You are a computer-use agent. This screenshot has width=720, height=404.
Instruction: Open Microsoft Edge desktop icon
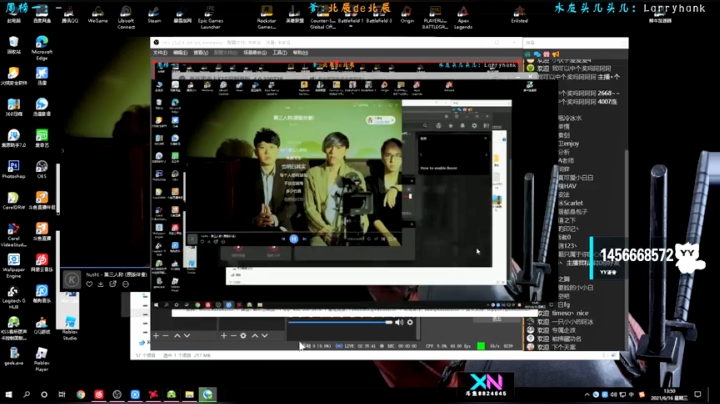coord(41,47)
